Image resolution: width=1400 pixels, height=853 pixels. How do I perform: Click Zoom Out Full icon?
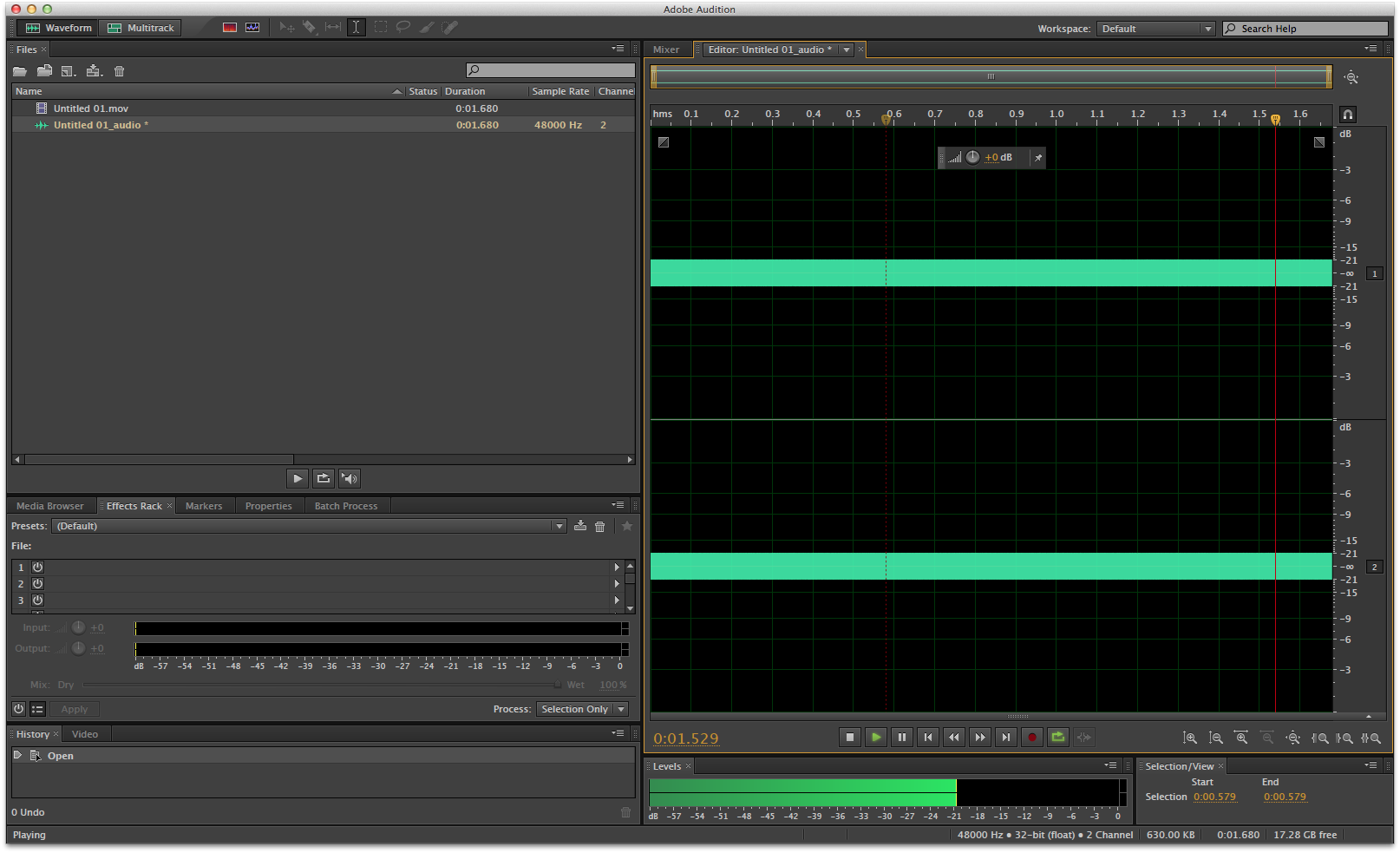1293,738
